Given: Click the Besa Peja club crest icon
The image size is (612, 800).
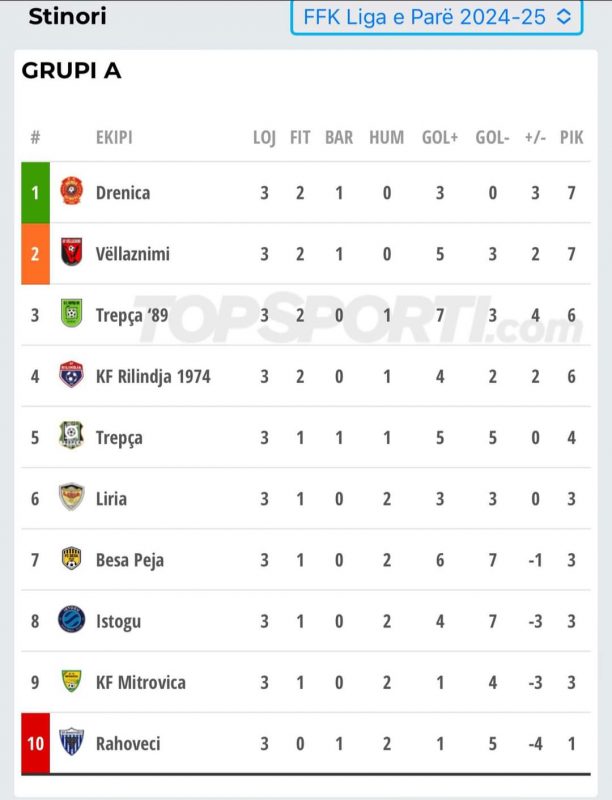Looking at the screenshot, I should [71, 558].
